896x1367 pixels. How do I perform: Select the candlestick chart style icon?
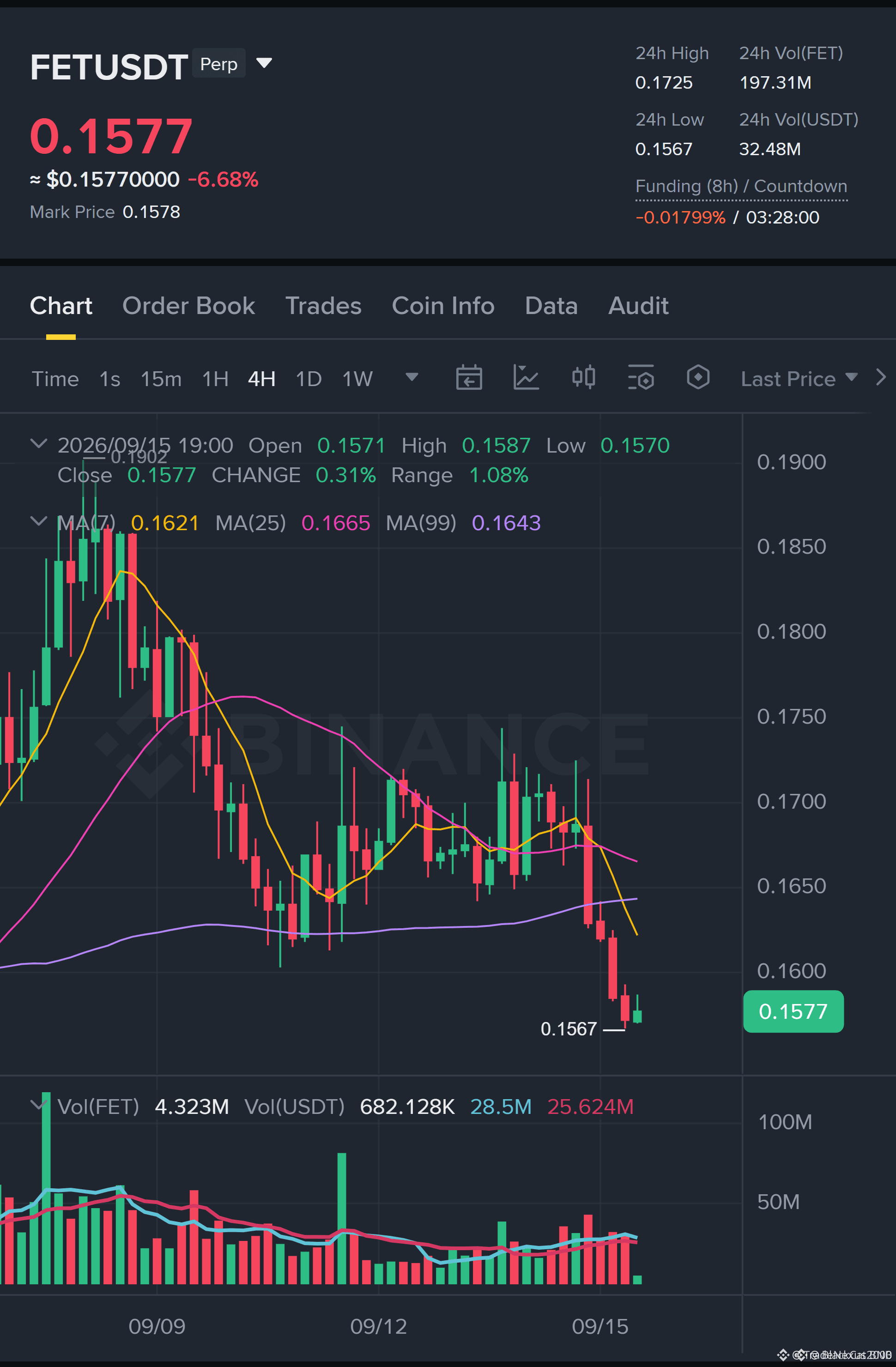(x=583, y=377)
